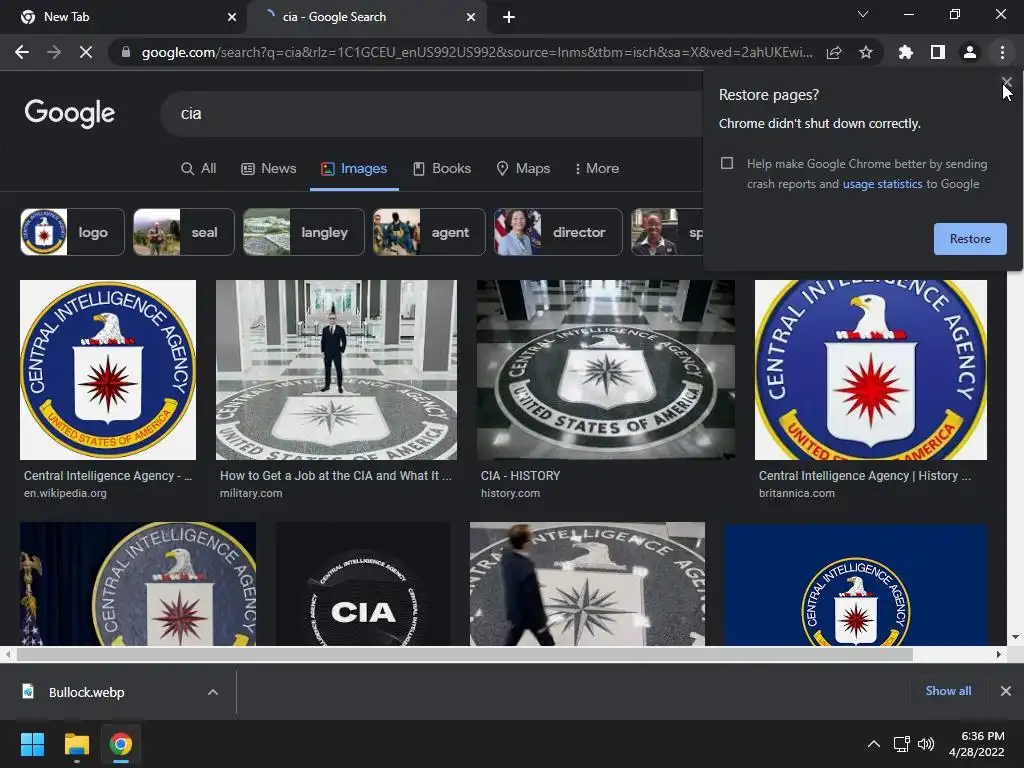Switch to the News results tab
This screenshot has height=768, width=1024.
pos(268,168)
